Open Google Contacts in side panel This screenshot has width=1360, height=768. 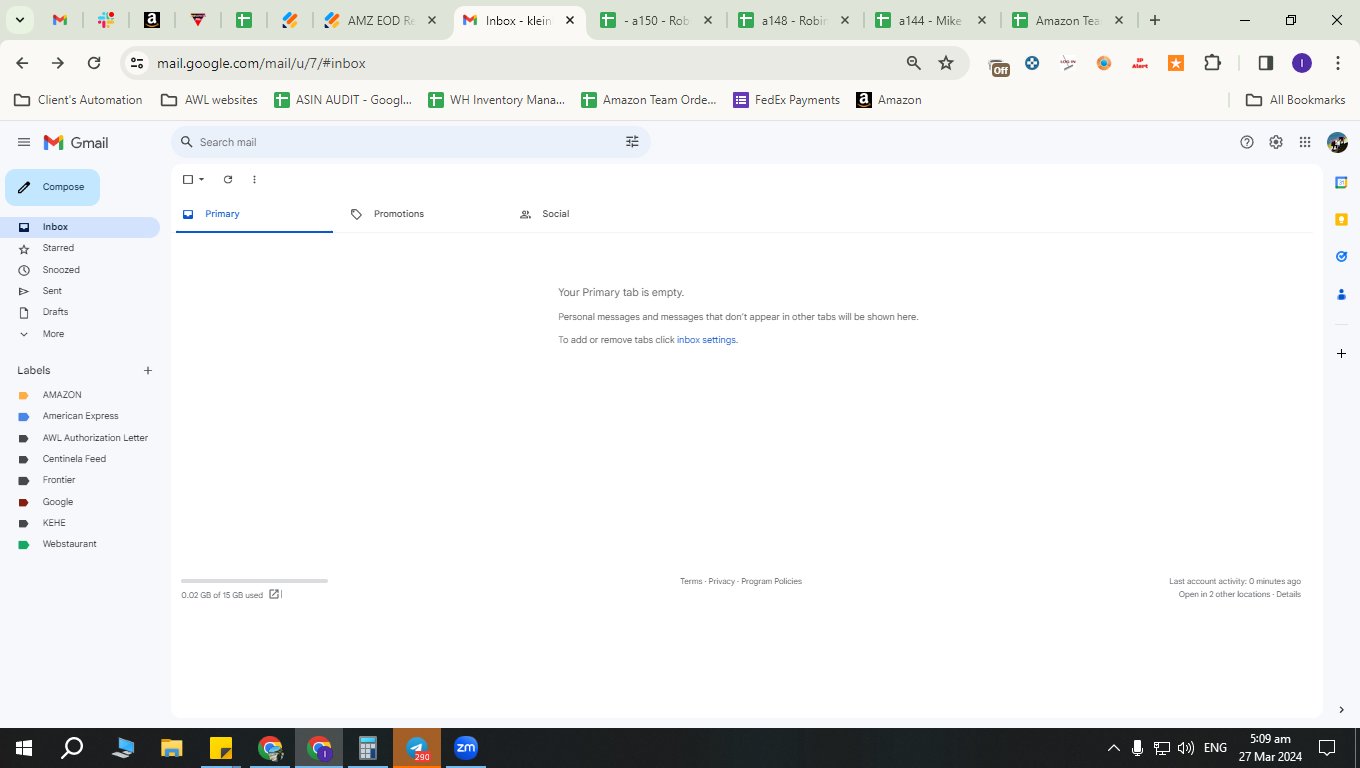[1342, 294]
